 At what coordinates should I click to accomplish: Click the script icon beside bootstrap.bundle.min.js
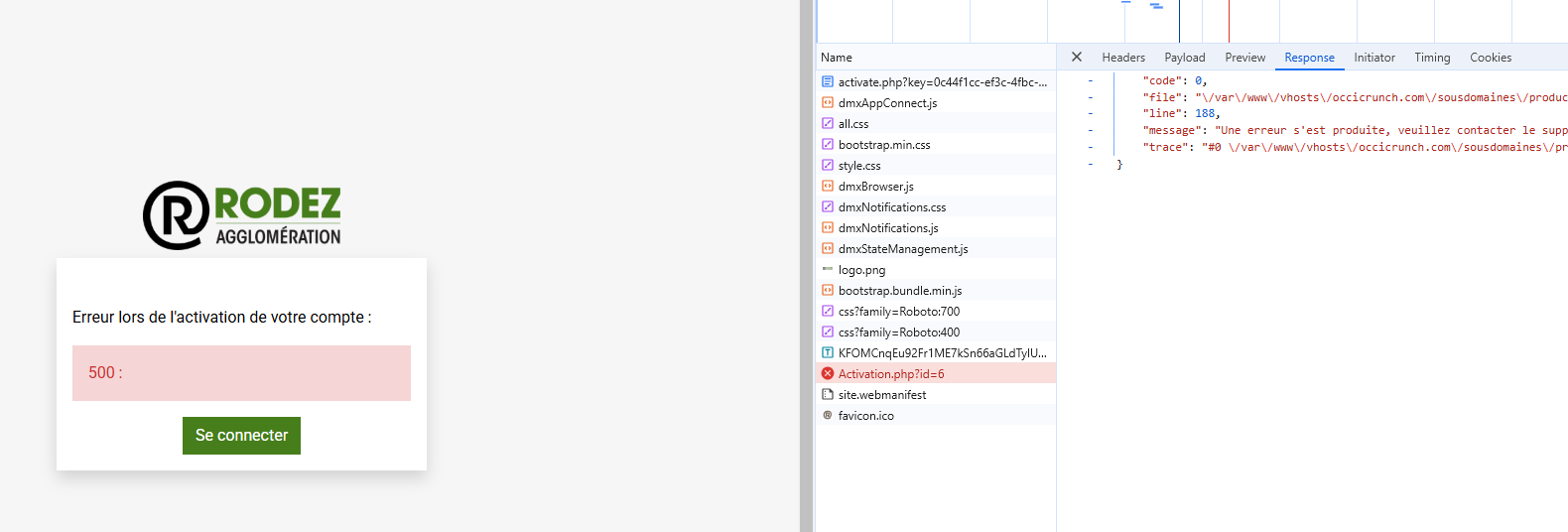point(828,290)
